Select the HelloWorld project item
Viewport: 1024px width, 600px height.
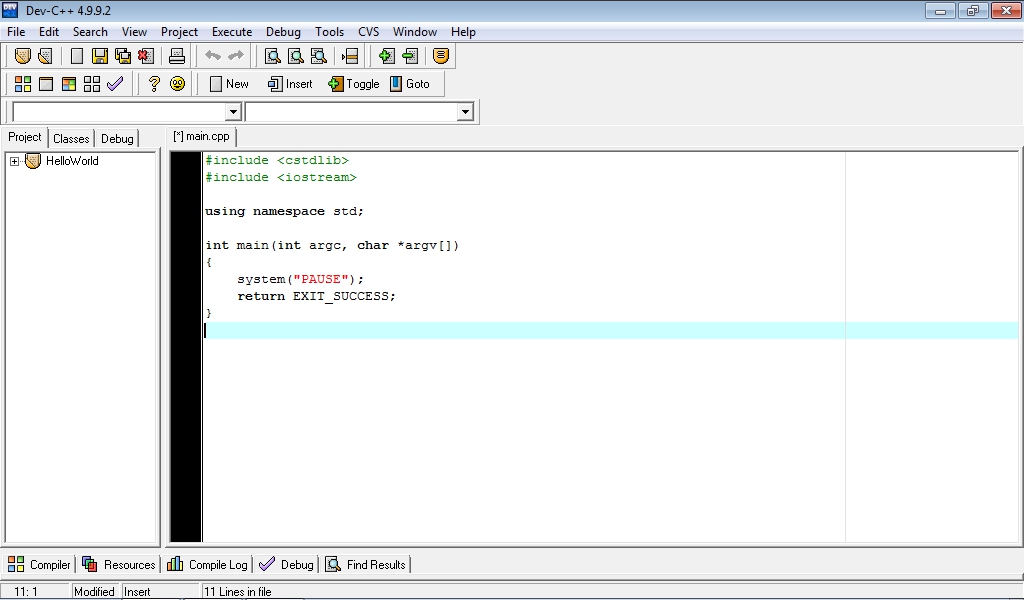coord(72,161)
